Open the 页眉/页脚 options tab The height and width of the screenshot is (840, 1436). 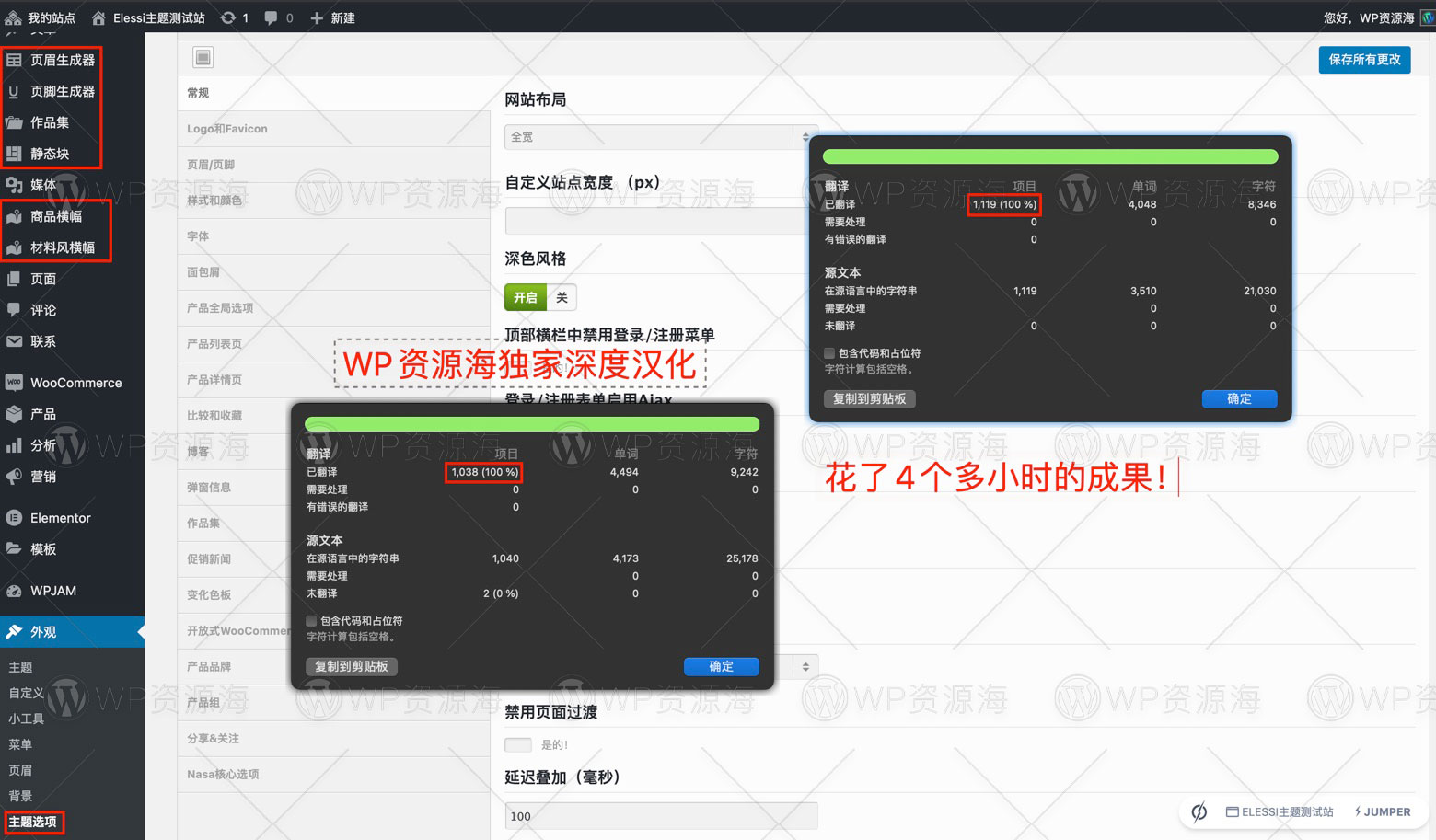pyautogui.click(x=334, y=165)
